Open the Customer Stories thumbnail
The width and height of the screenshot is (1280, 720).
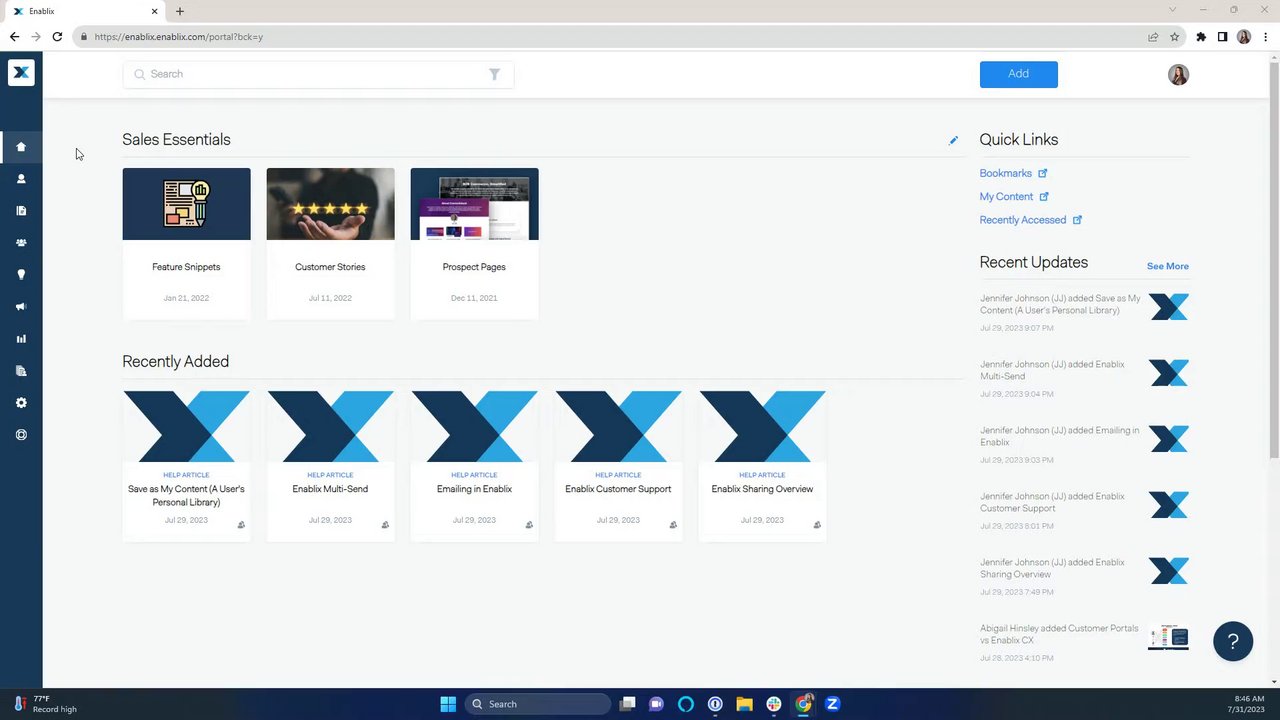coord(330,204)
